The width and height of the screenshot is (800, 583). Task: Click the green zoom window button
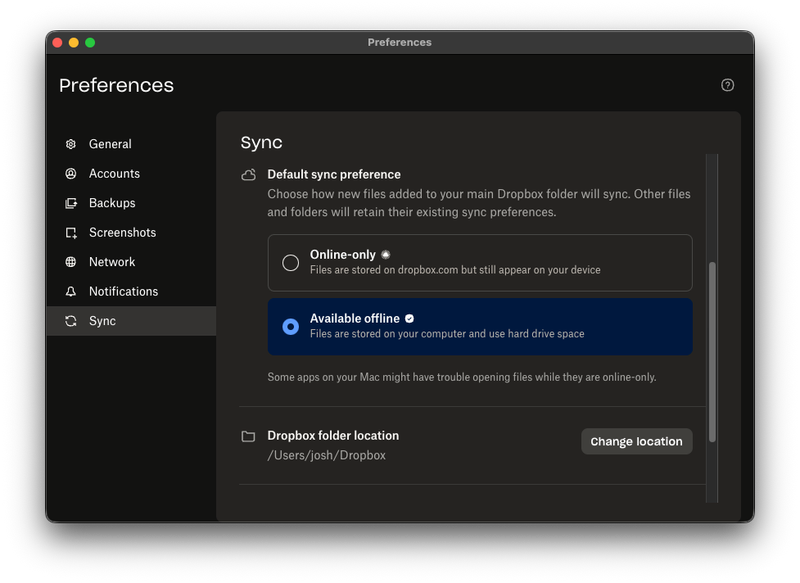[90, 43]
